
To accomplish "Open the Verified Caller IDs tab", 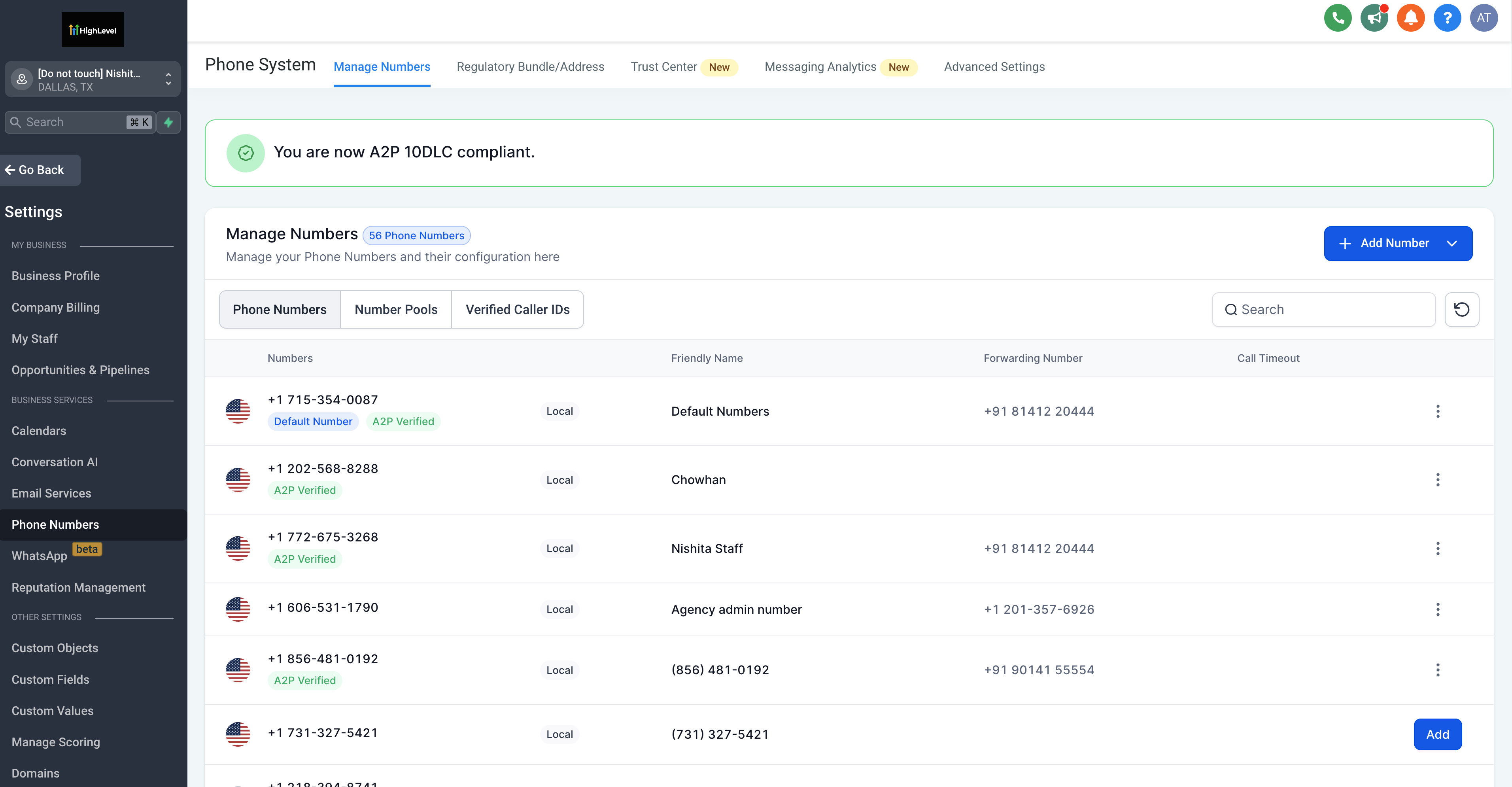I will (517, 309).
